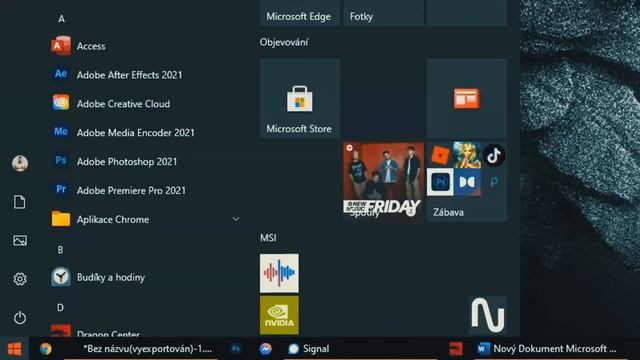Open the audio waveform MSI tile
The width and height of the screenshot is (640, 360).
[x=279, y=273]
